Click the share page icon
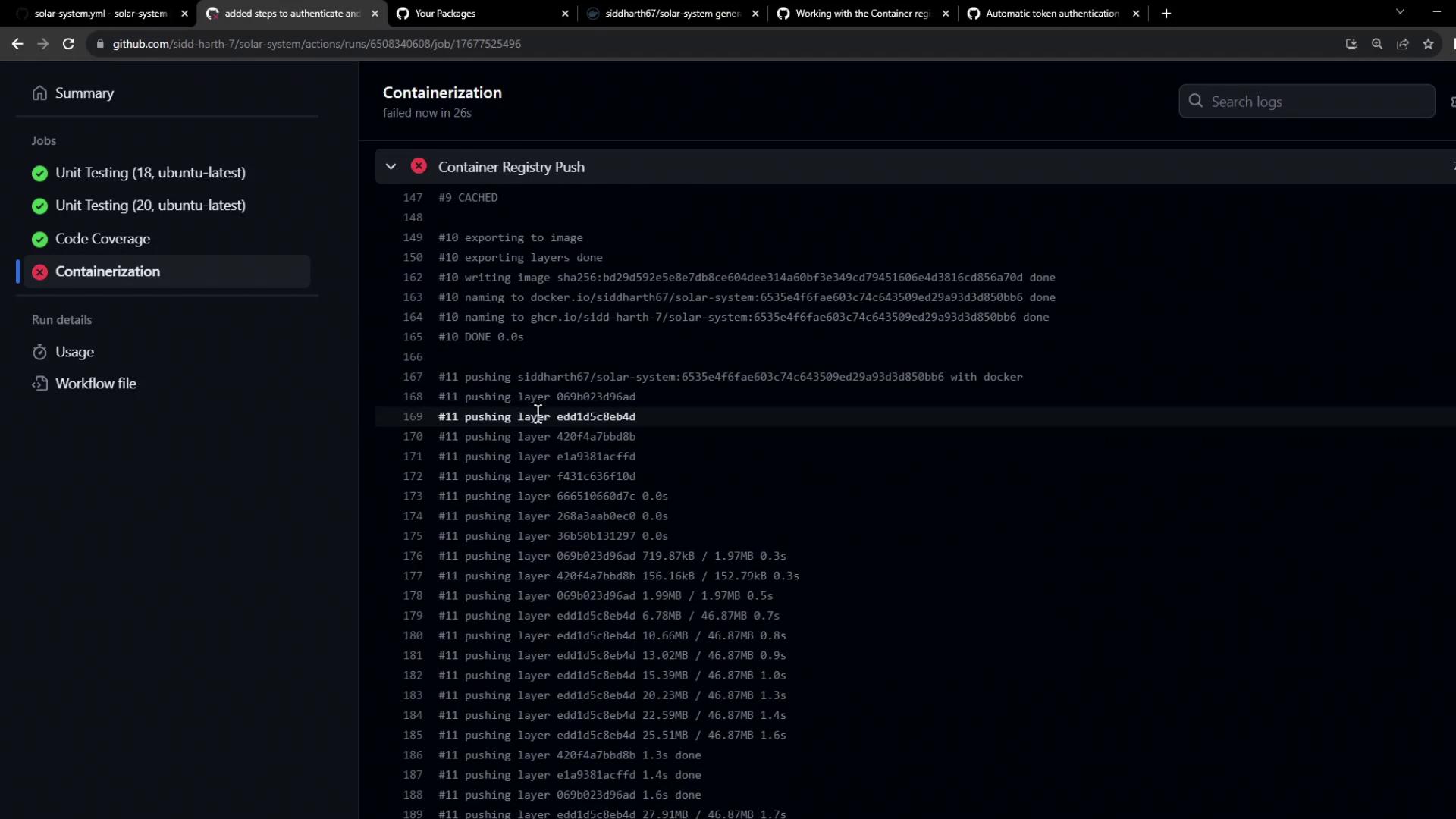This screenshot has width=1456, height=819. [1402, 44]
